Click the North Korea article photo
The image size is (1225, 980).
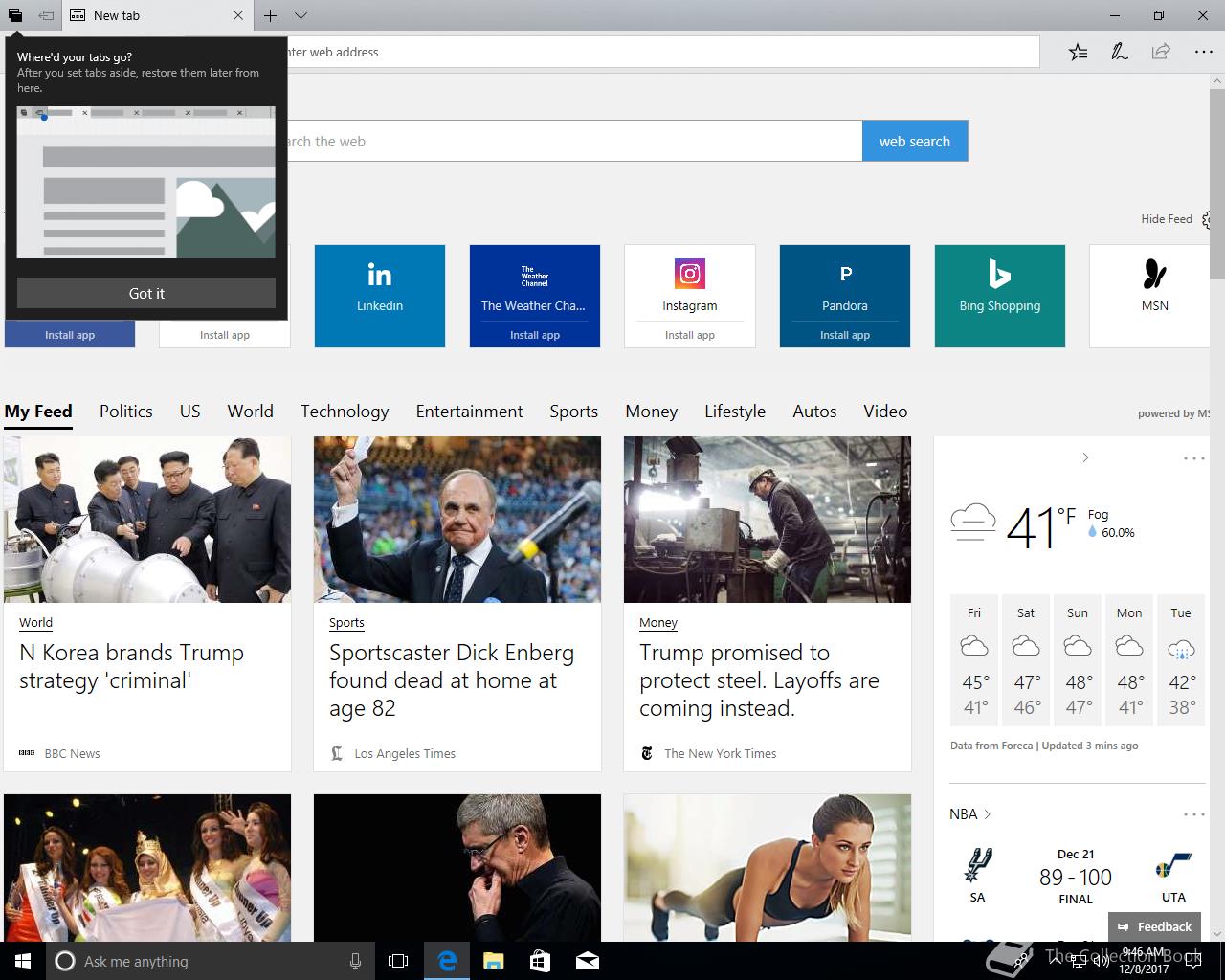tap(147, 520)
